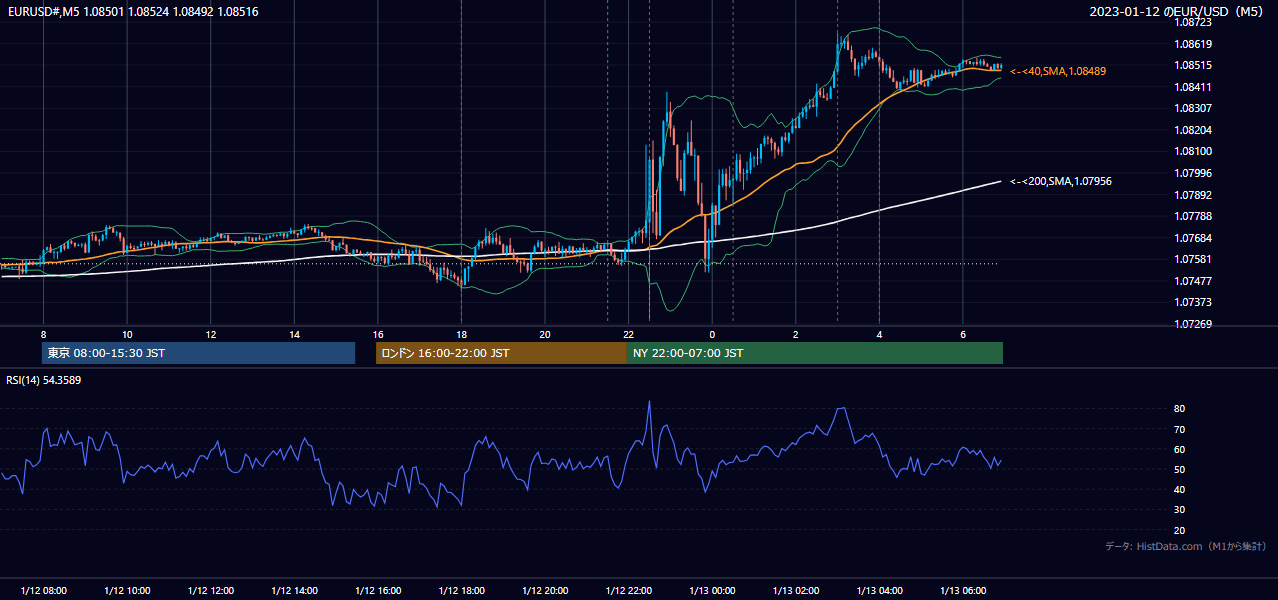Click the 1/12 16:00 time label
The image size is (1278, 600).
[378, 590]
